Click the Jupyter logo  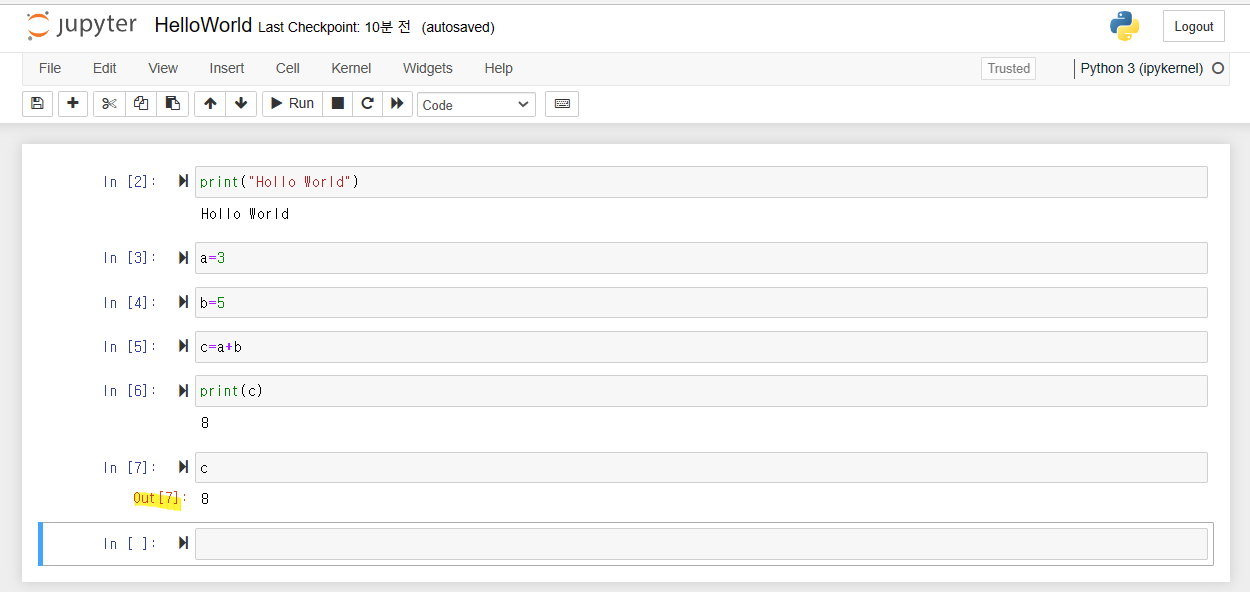82,26
